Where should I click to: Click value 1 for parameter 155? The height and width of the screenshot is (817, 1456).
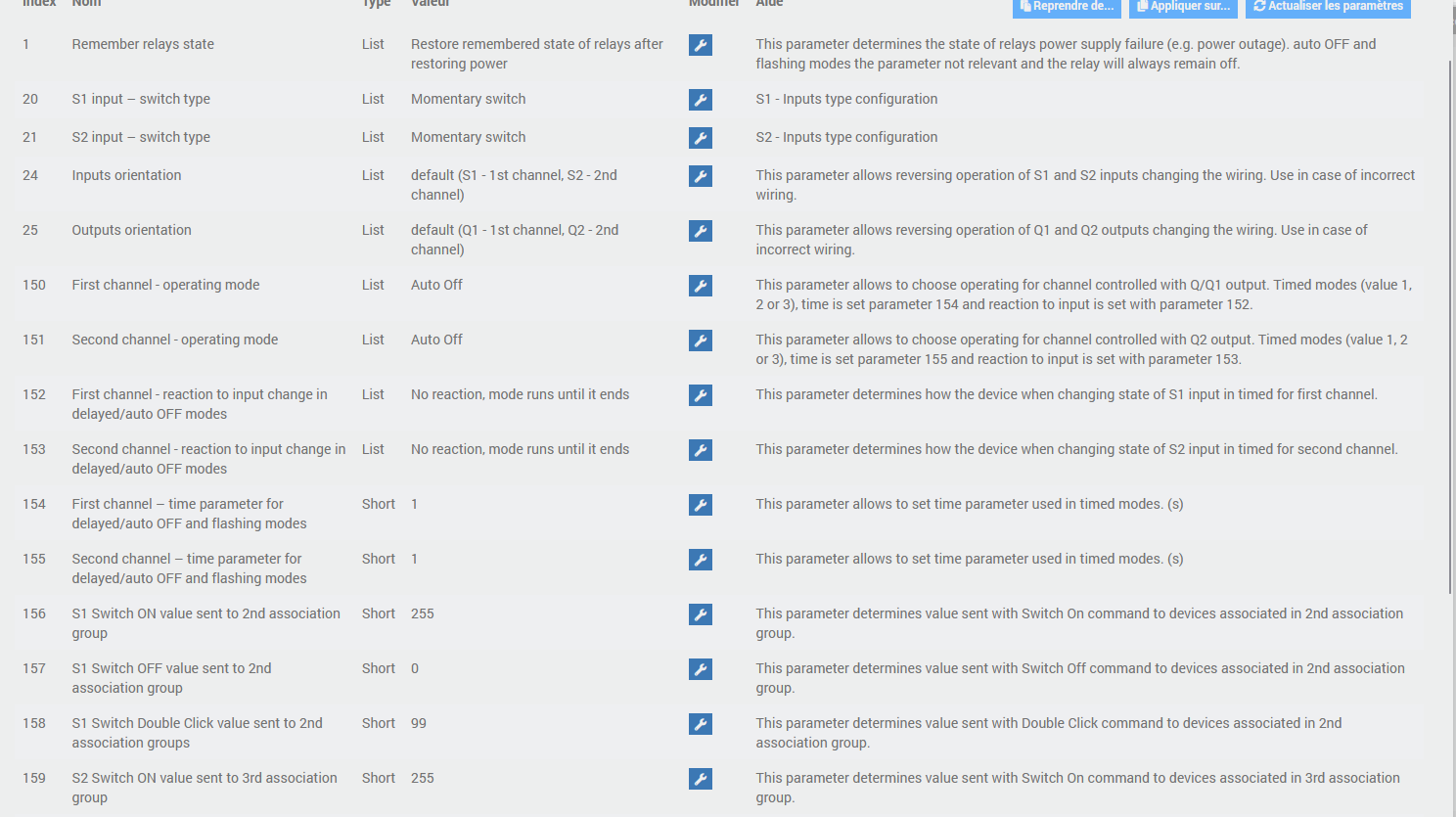415,559
